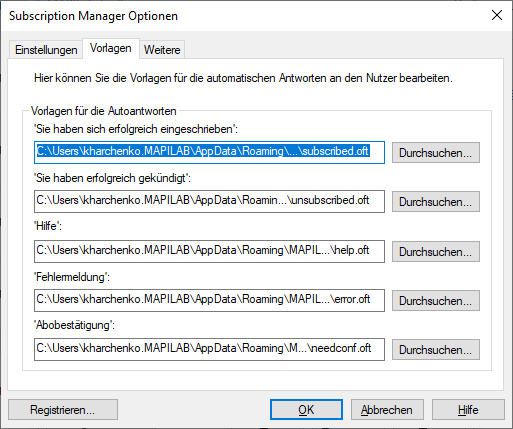Click Durchsuchen for the Abobestätigung template

(436, 350)
